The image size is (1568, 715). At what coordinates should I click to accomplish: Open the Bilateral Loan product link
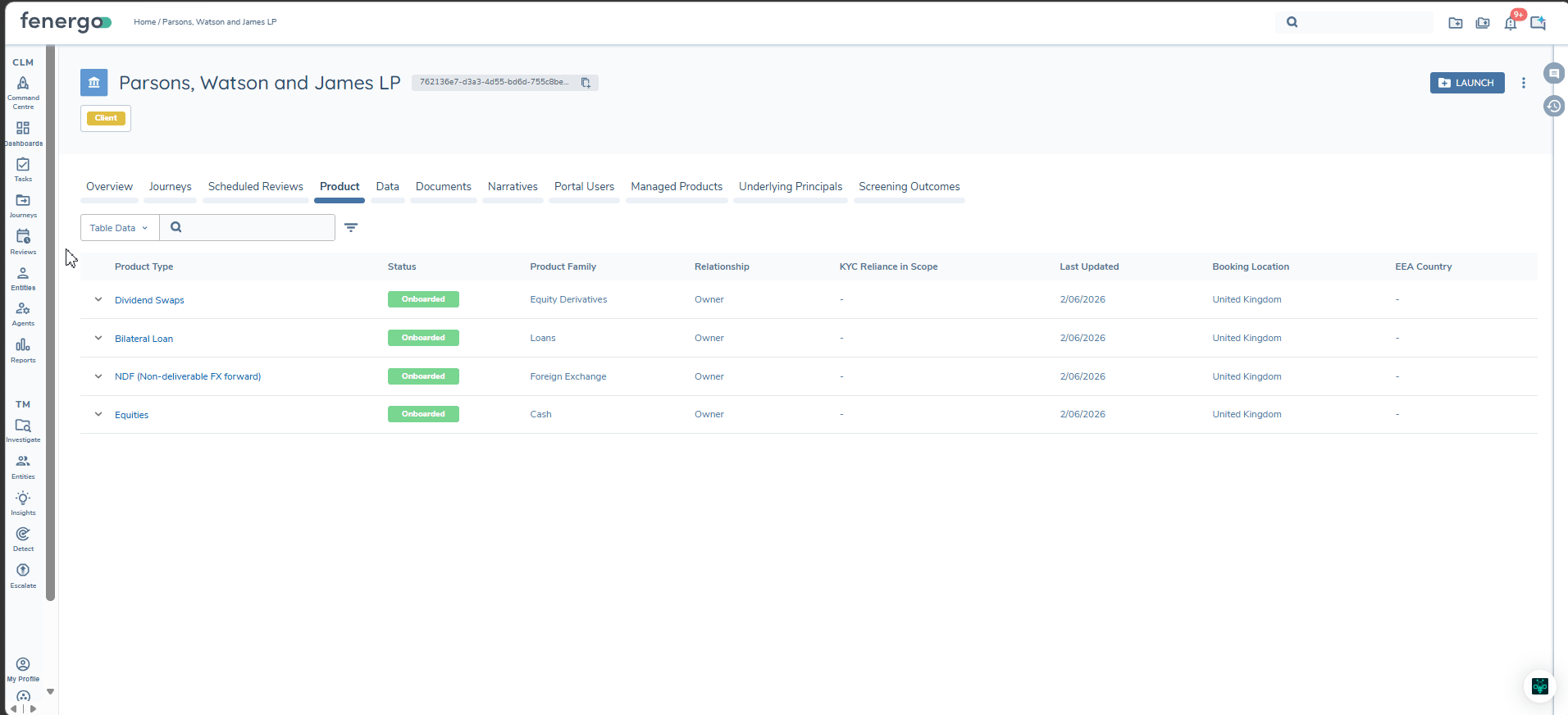point(144,339)
